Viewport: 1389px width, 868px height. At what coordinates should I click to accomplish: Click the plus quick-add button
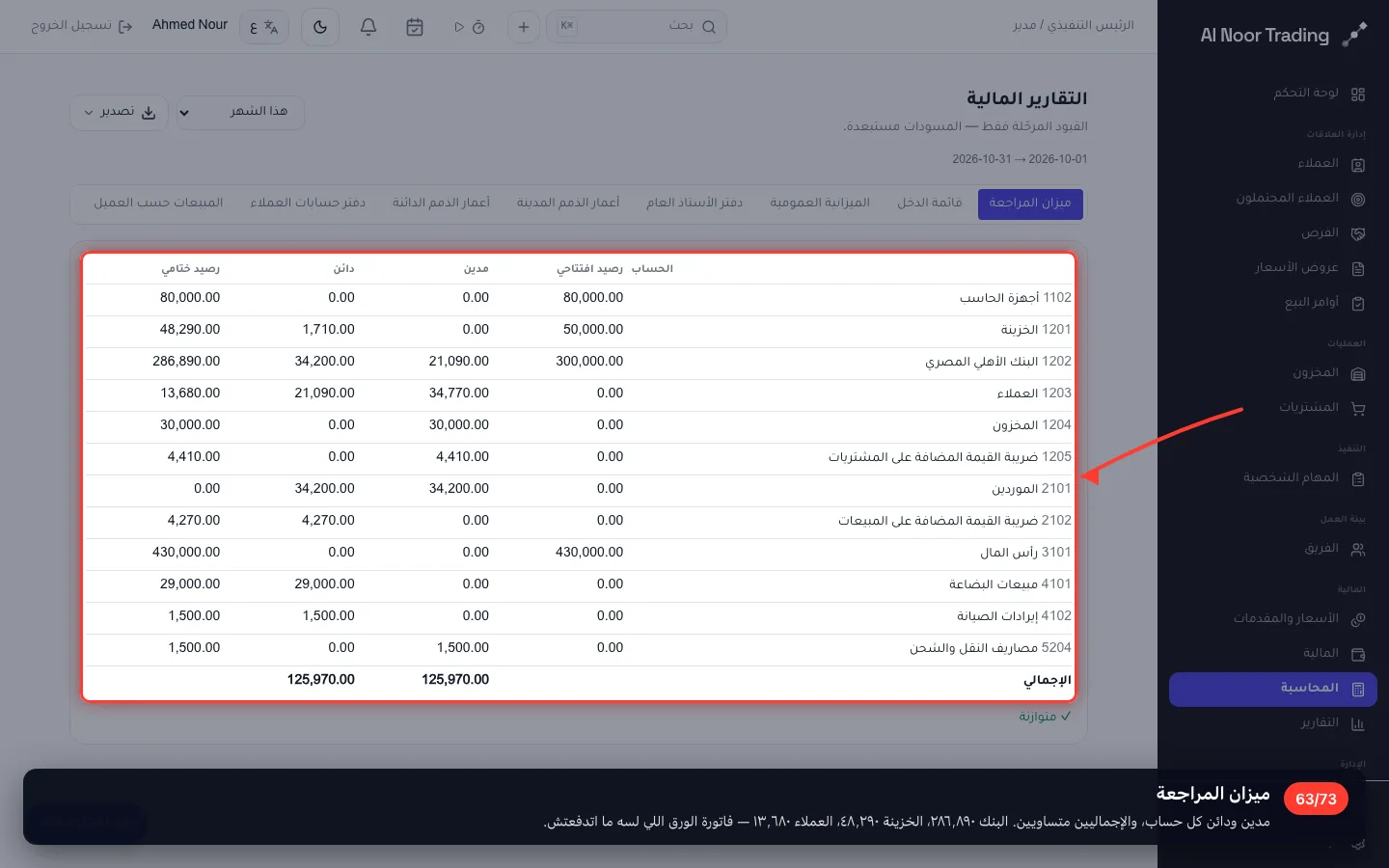pyautogui.click(x=524, y=27)
